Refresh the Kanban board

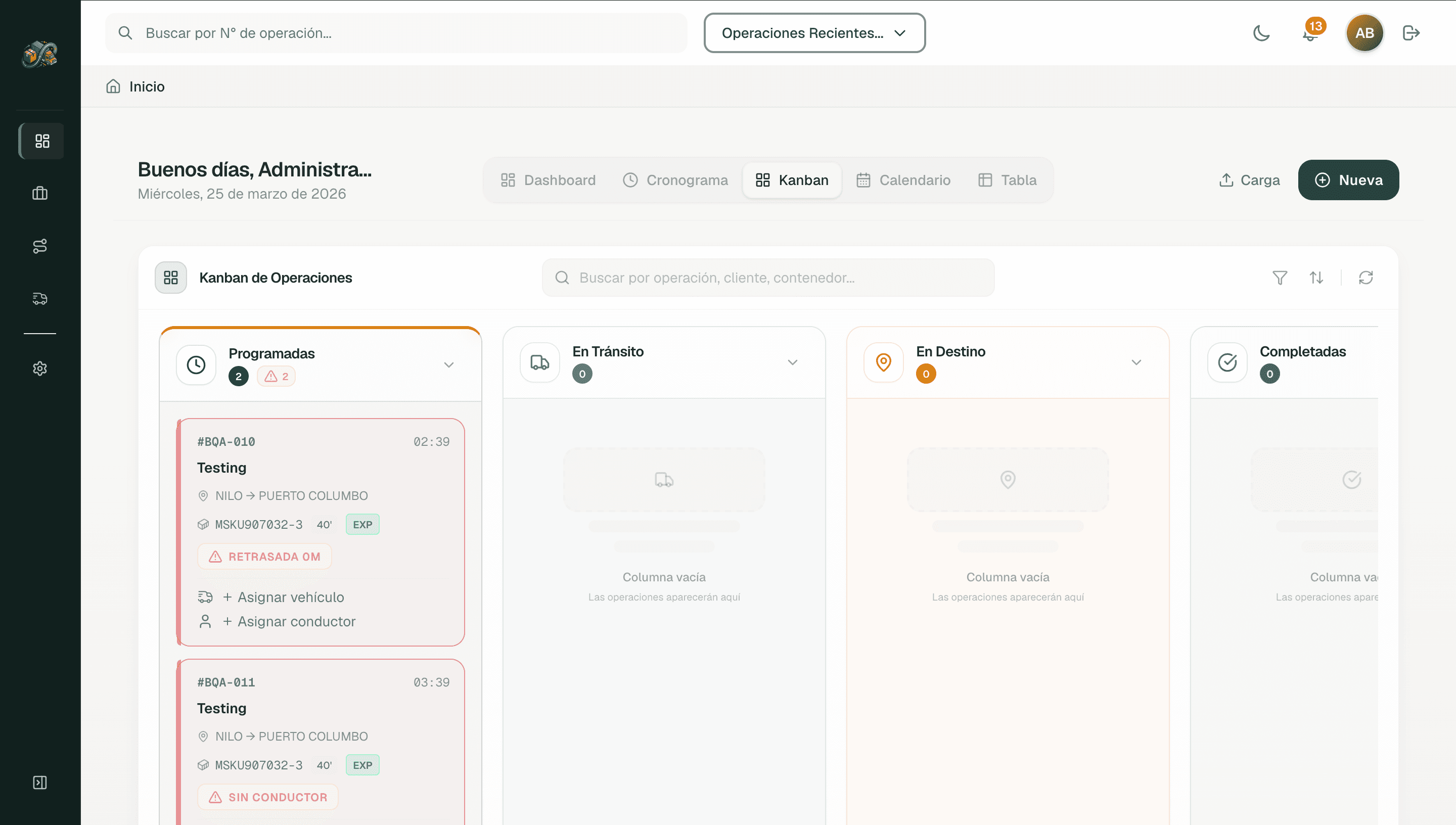coord(1366,278)
